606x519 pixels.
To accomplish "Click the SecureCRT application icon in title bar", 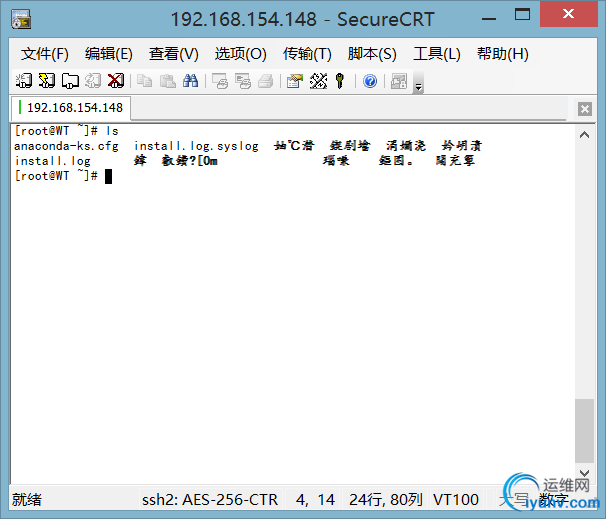I will [x=21, y=19].
